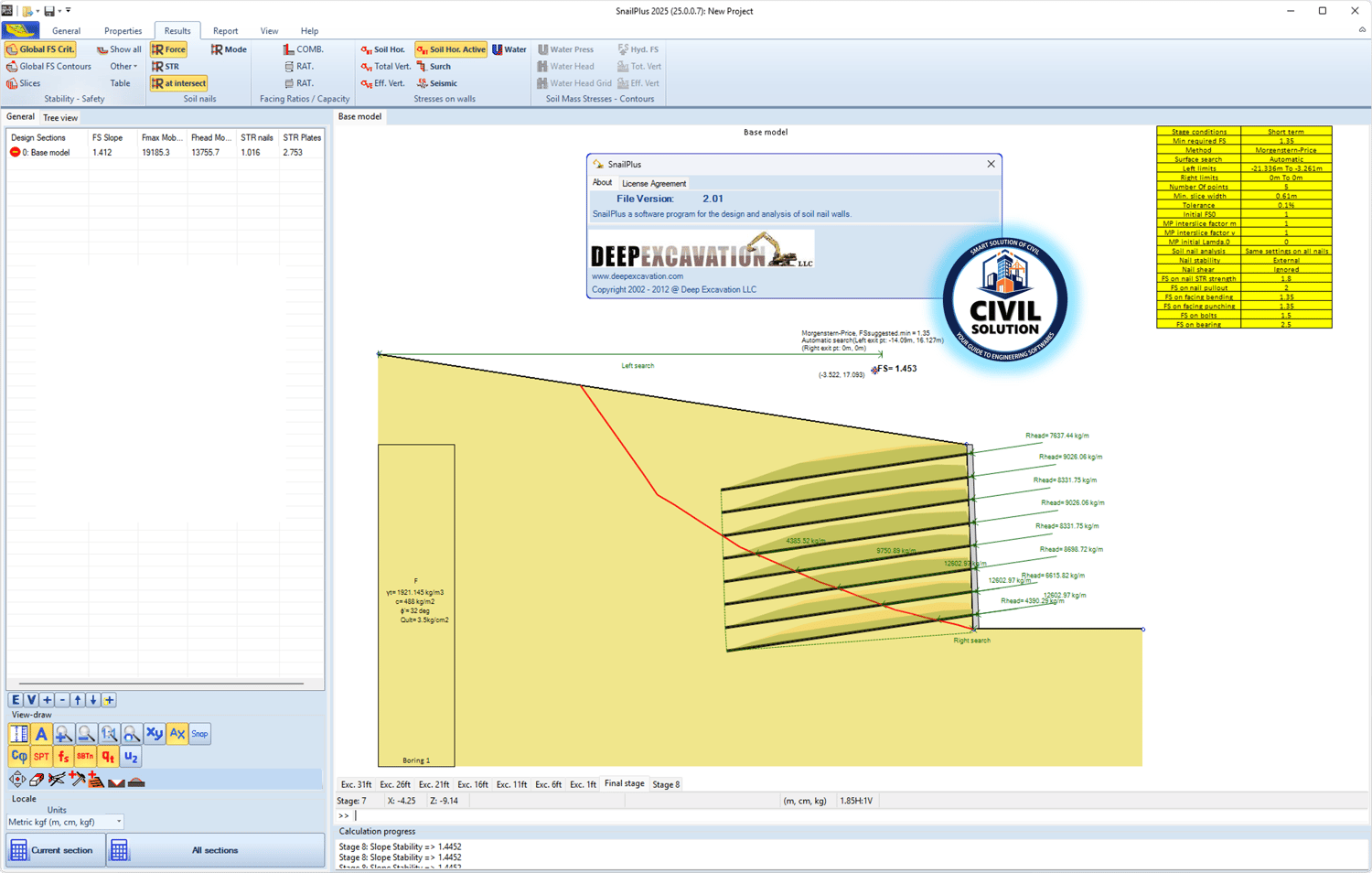Open the Report ribbon tab
Viewport: 1372px width, 873px height.
225,31
